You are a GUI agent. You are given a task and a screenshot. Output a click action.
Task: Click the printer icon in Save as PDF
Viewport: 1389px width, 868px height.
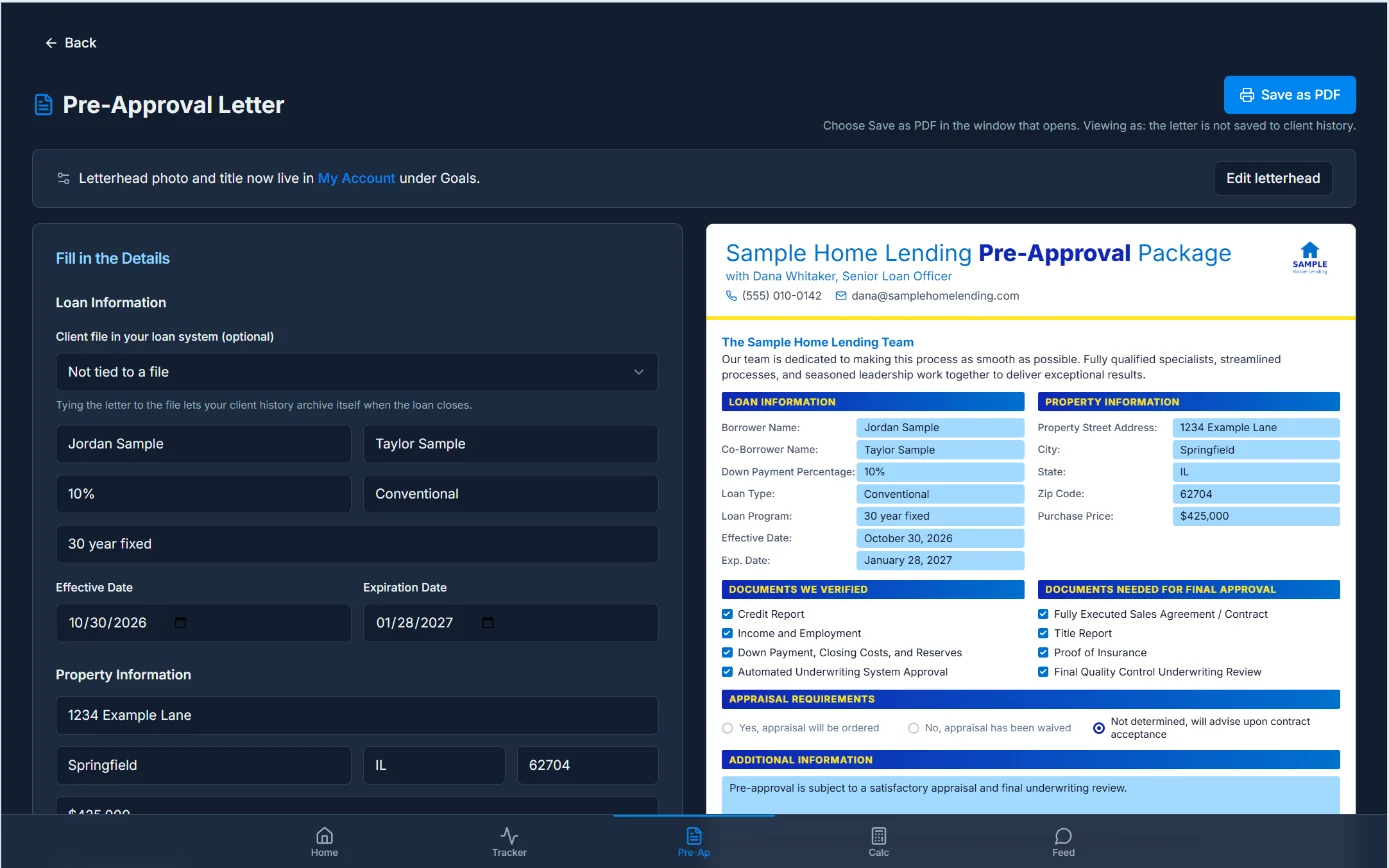[1247, 95]
